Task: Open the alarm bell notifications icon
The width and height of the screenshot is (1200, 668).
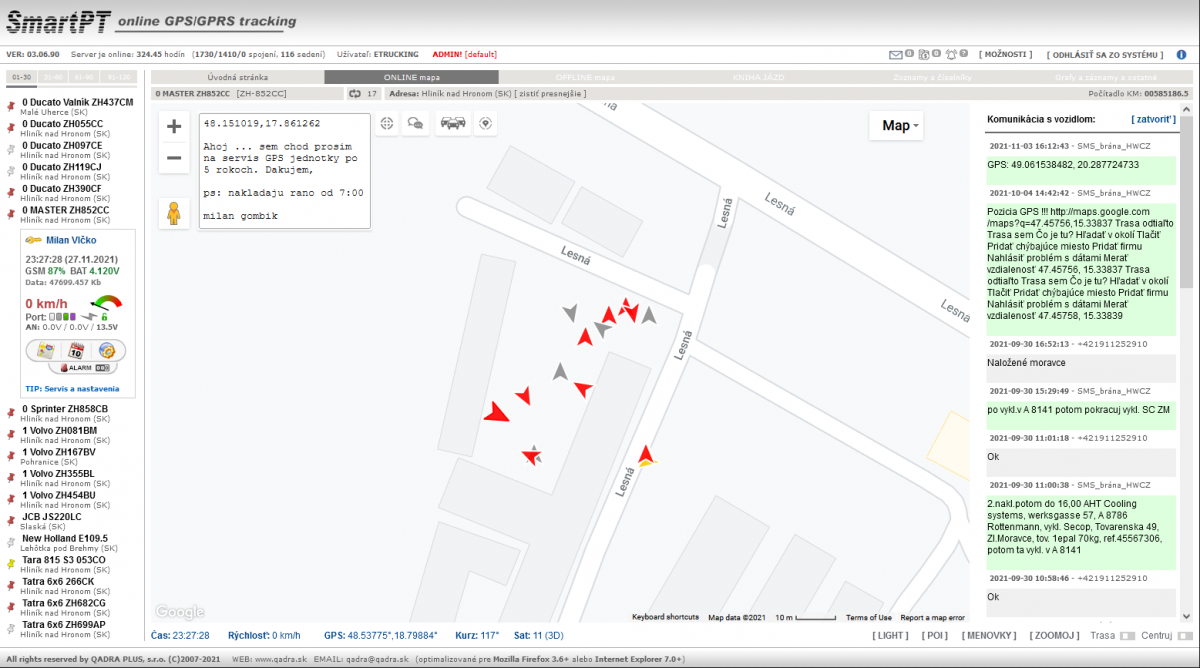Action: (950, 54)
